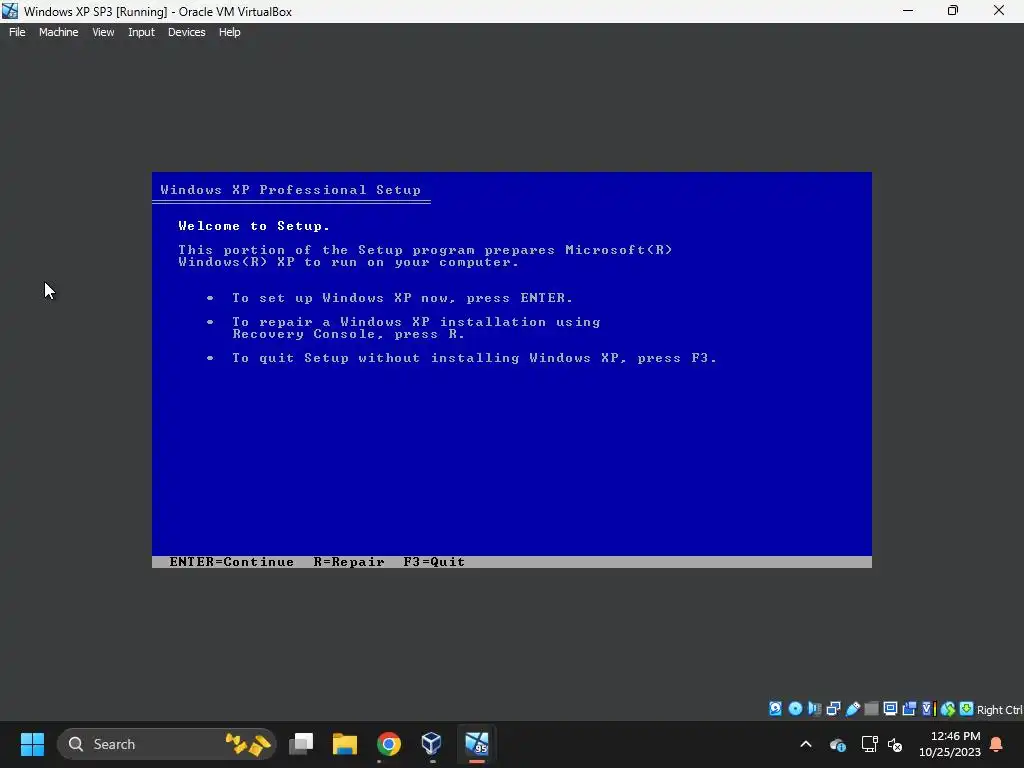Click the hard disk activity indicator icon
The image size is (1024, 768).
coord(775,709)
